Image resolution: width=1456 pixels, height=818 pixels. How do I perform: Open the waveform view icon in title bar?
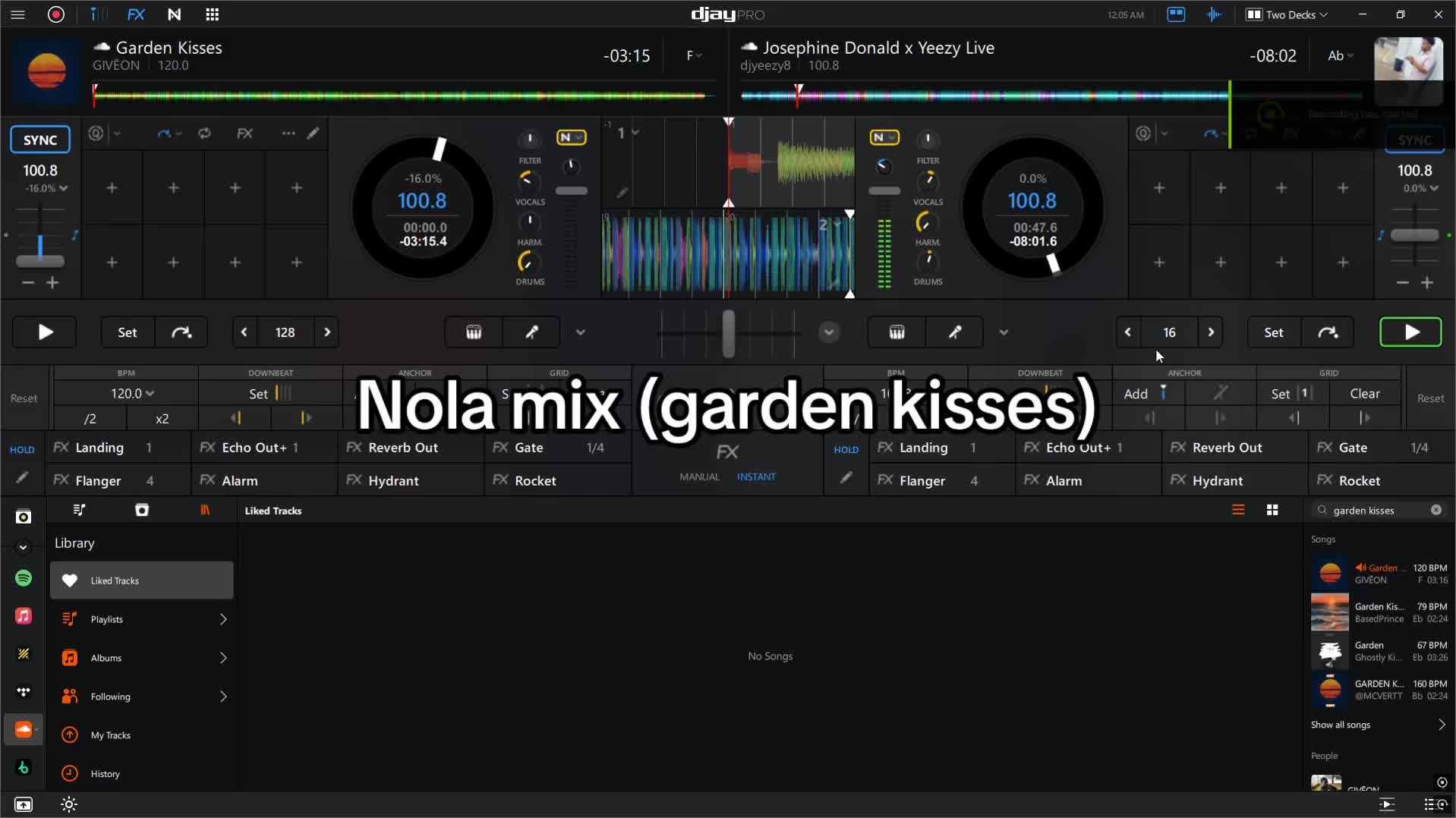[1214, 14]
